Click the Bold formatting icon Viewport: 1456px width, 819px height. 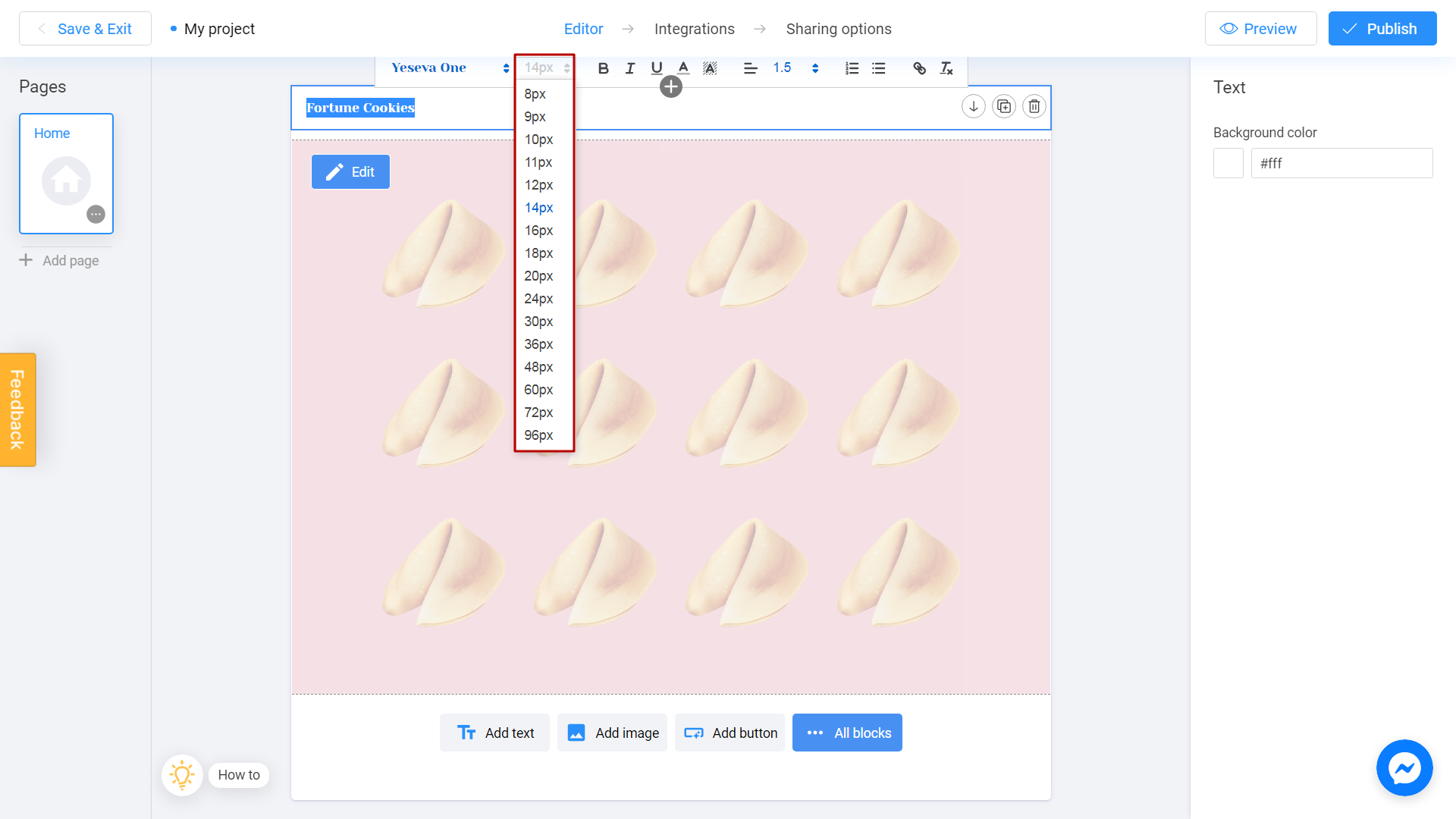(602, 68)
